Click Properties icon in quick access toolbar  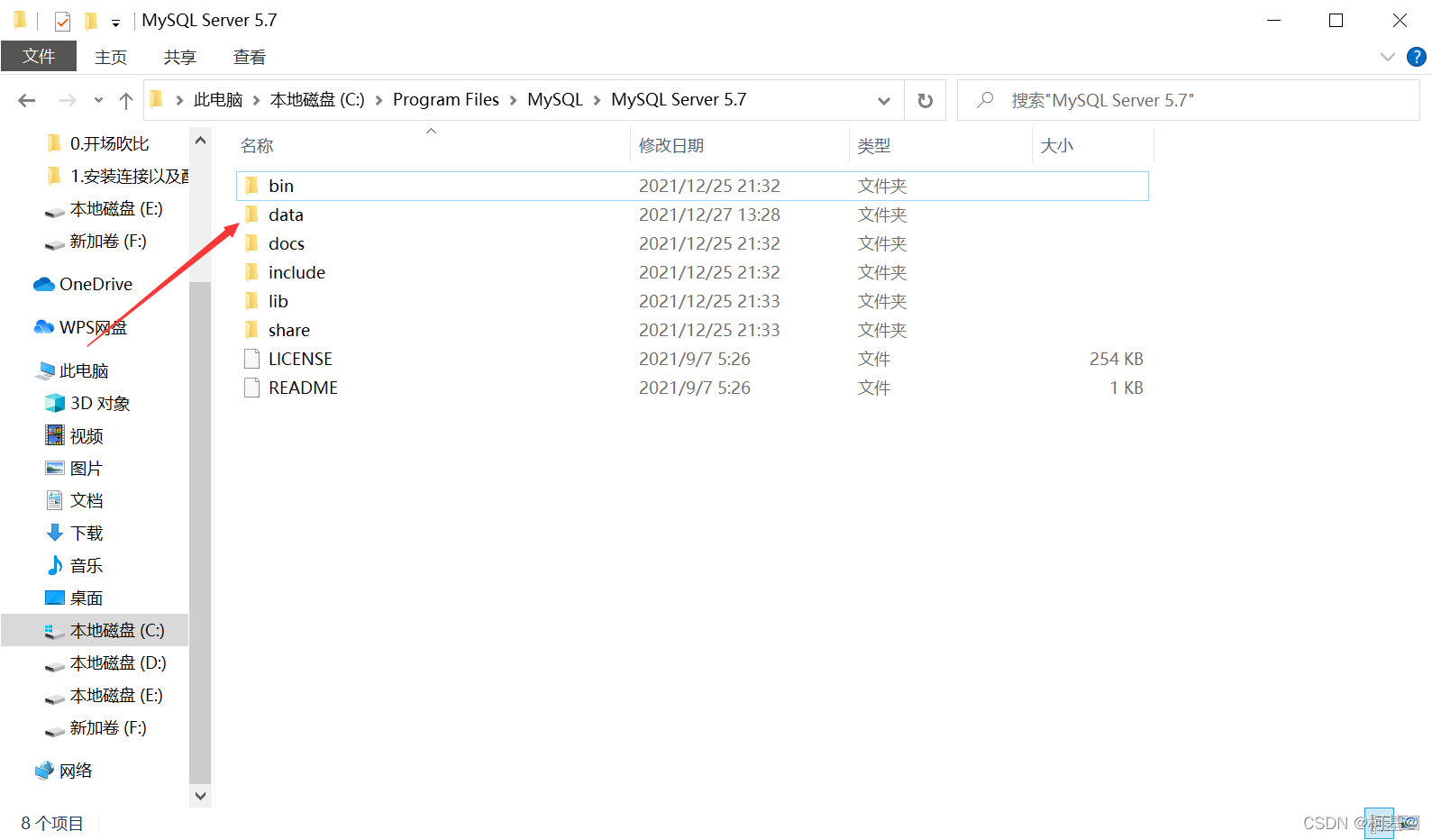click(62, 21)
